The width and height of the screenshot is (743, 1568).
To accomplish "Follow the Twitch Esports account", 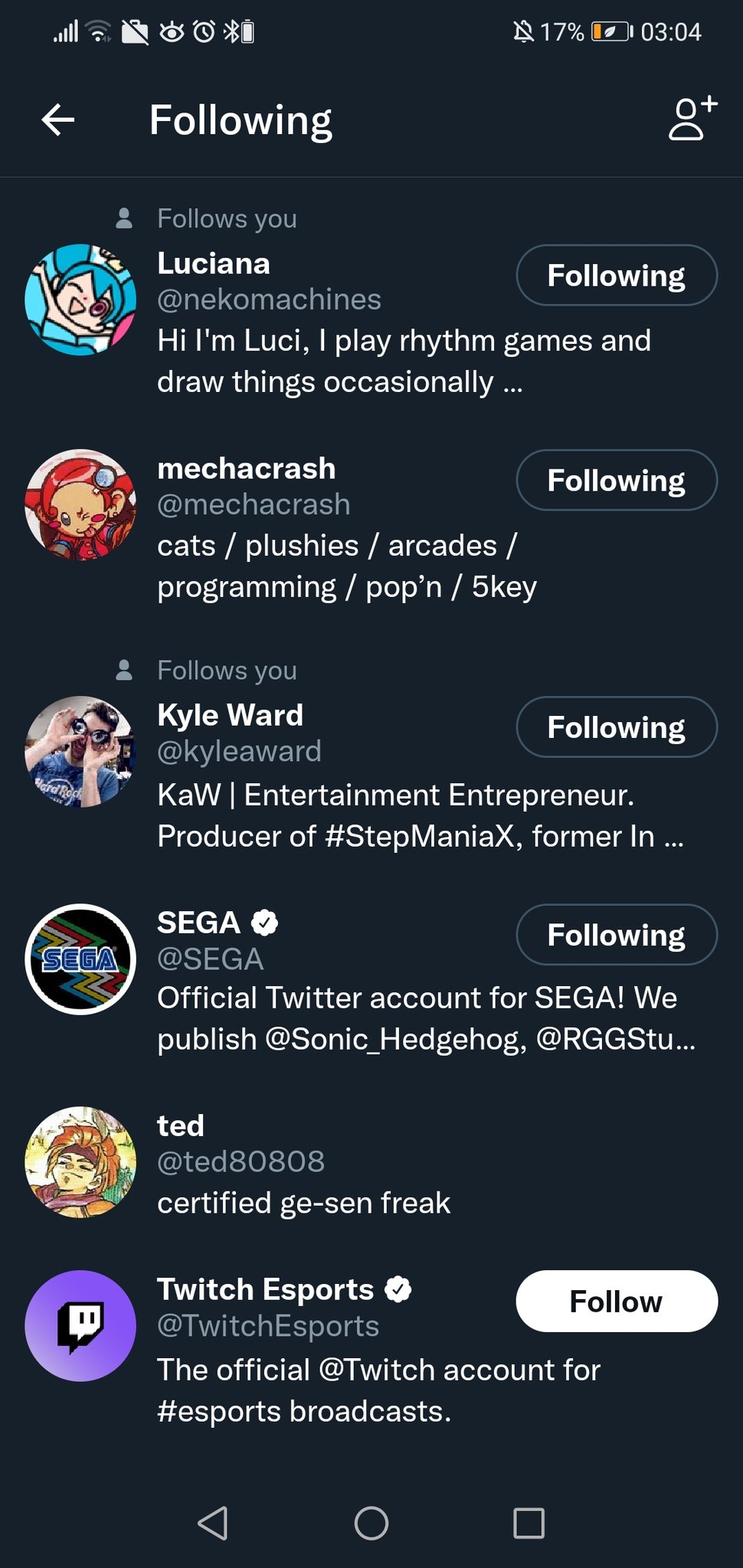I will [x=617, y=1302].
